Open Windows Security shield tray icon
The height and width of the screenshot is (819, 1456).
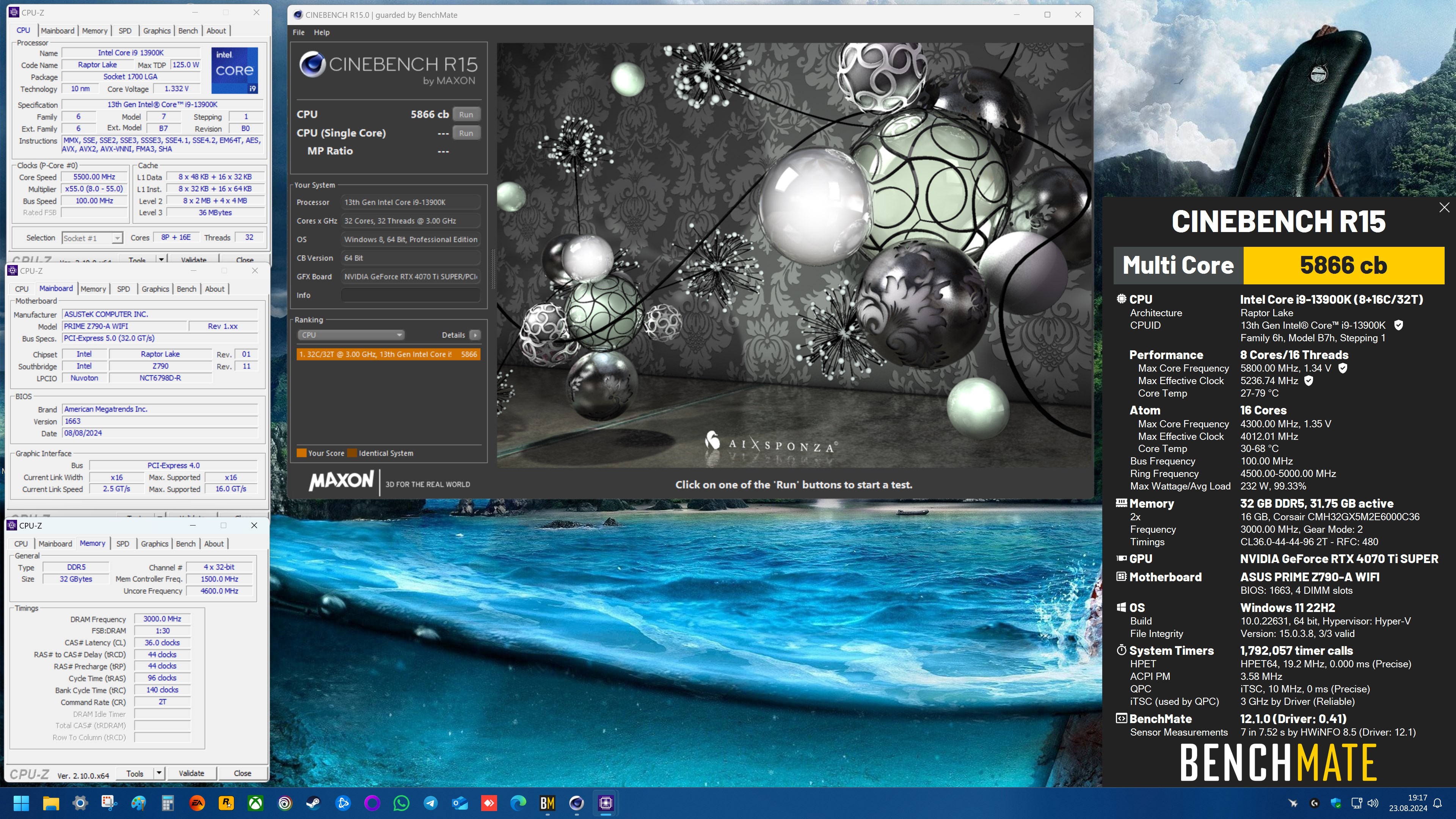[x=1335, y=803]
